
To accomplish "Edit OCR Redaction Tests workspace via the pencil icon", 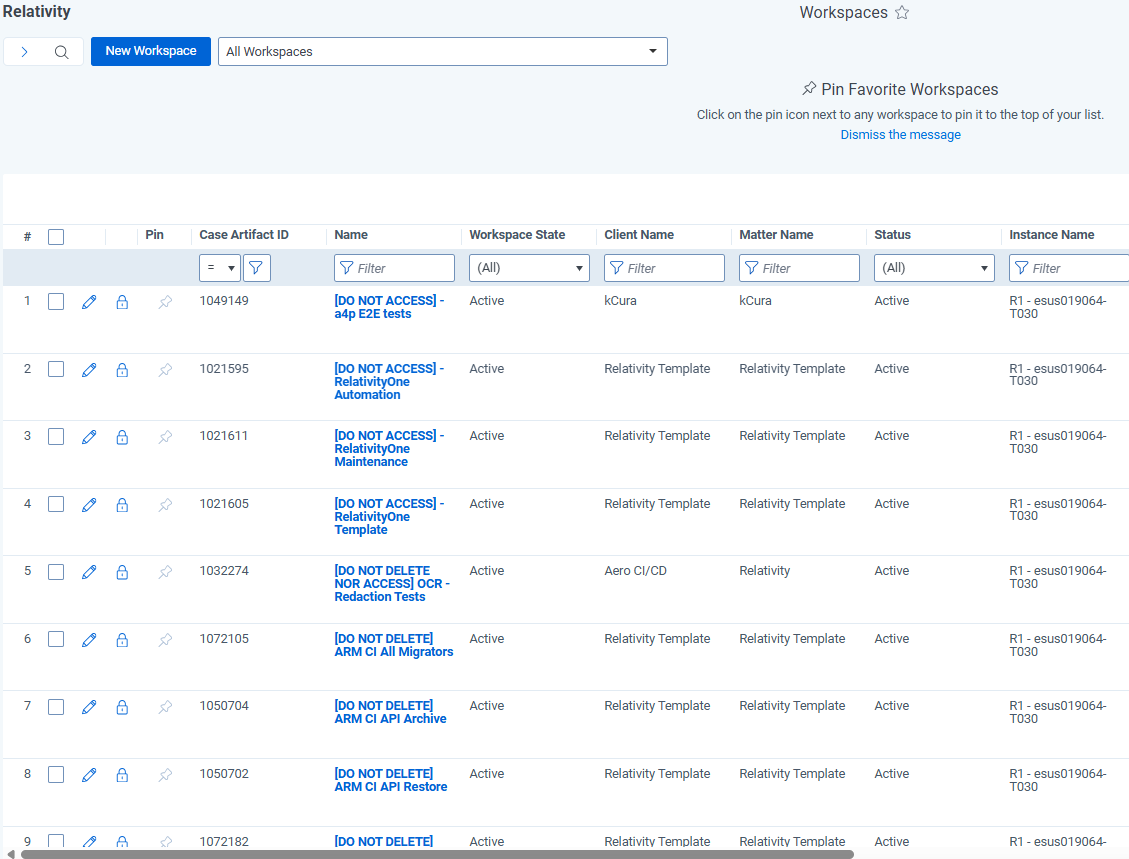I will coord(89,572).
